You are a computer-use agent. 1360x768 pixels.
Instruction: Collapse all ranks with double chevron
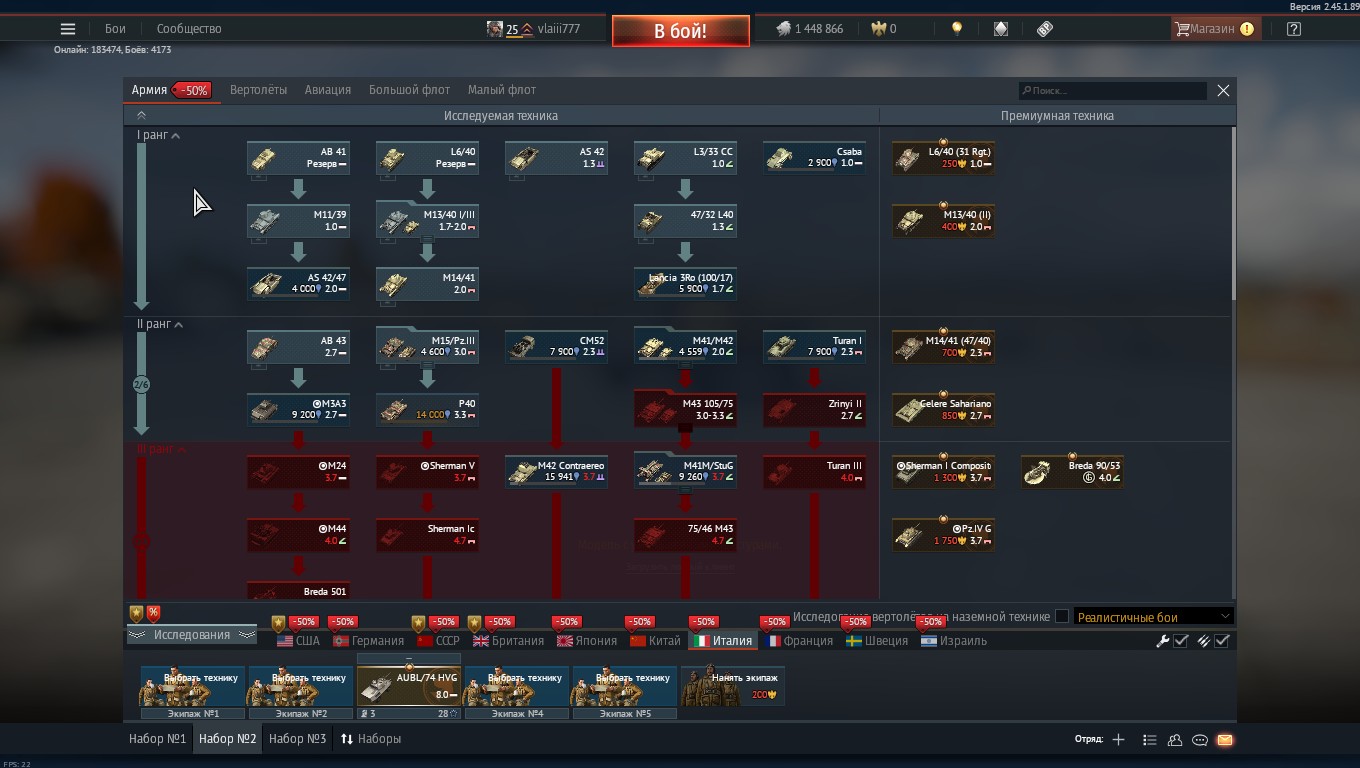pos(141,116)
